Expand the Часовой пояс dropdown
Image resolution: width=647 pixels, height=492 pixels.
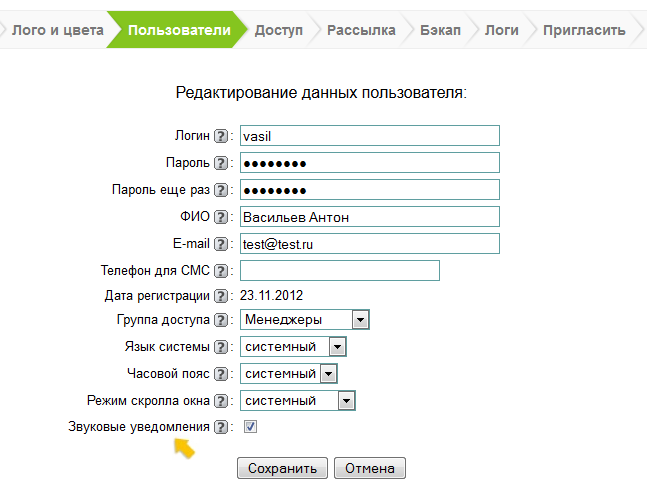(x=327, y=374)
